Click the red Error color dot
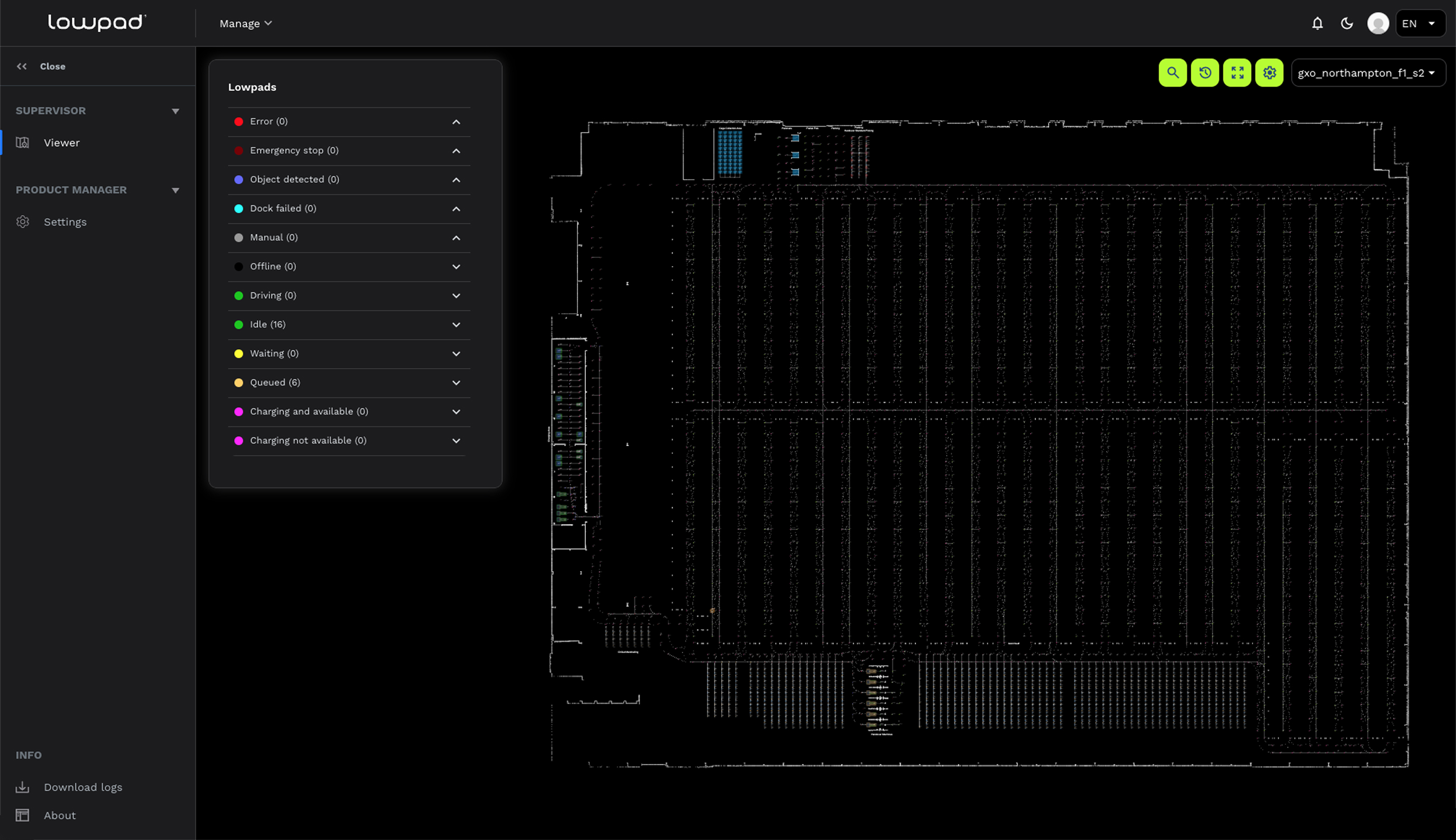1456x840 pixels. pos(238,122)
